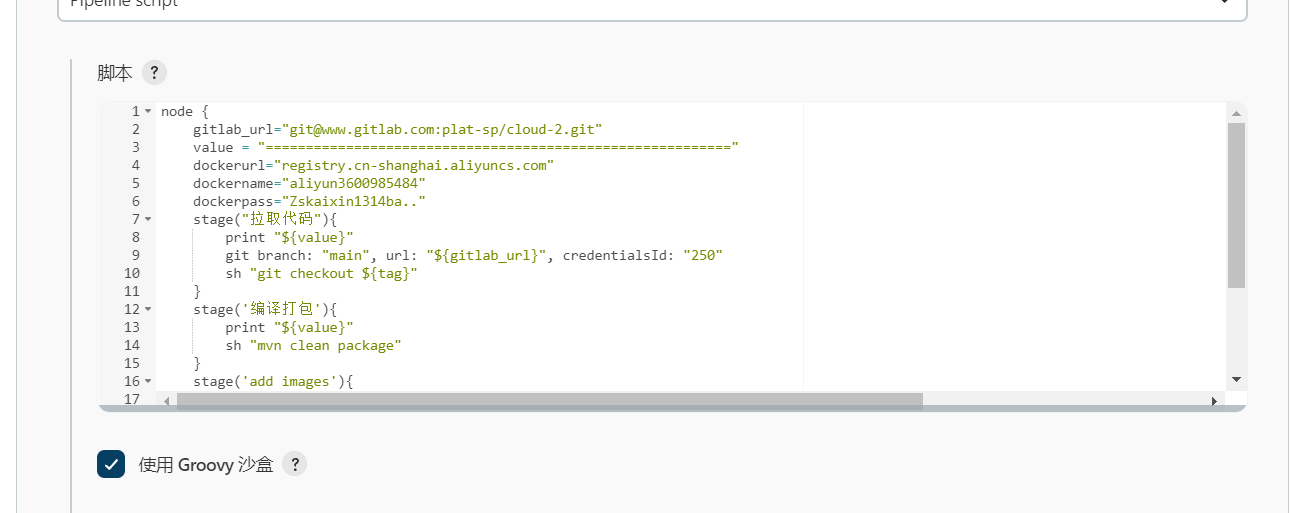
Task: Click the editor vertical scrollbar up arrow
Action: pyautogui.click(x=1236, y=112)
